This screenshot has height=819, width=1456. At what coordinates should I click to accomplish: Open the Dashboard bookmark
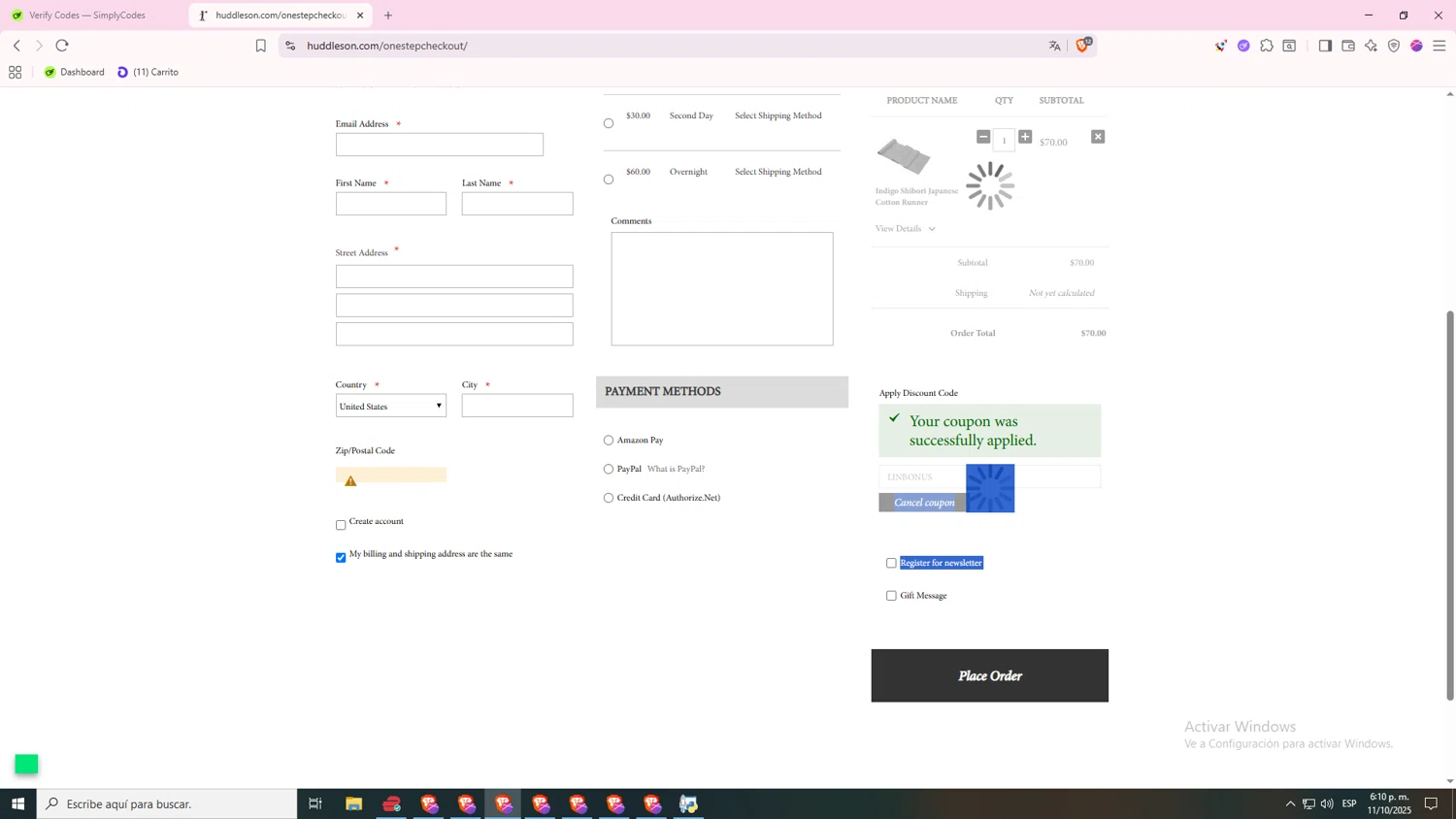tap(75, 72)
